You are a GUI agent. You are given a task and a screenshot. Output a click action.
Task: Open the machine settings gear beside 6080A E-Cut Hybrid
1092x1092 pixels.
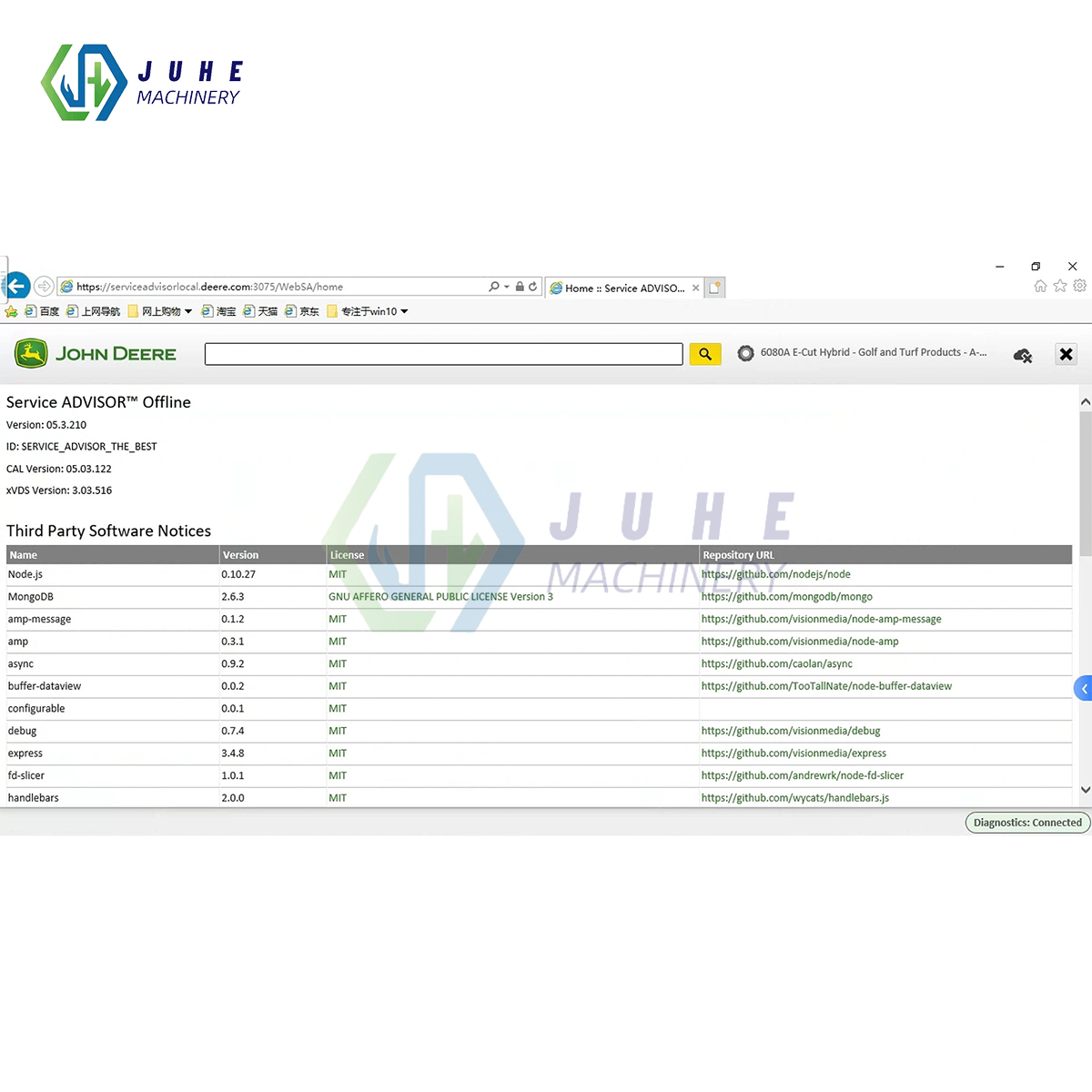pos(746,352)
